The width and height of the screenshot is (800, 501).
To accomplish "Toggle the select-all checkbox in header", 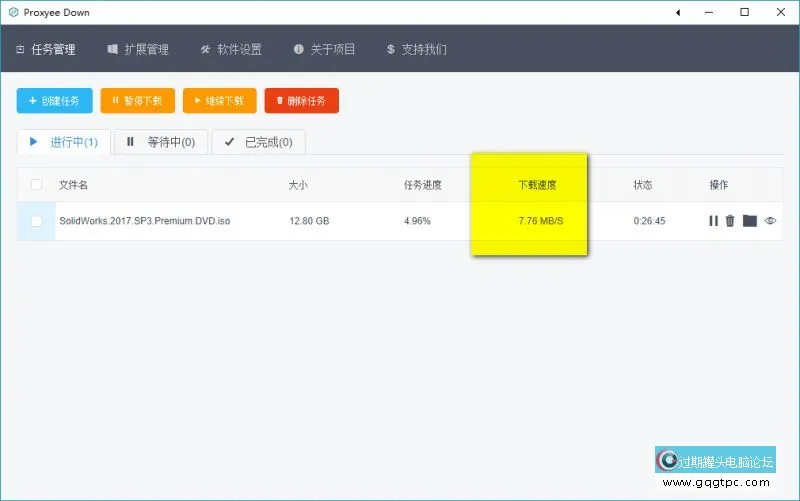I will [37, 185].
